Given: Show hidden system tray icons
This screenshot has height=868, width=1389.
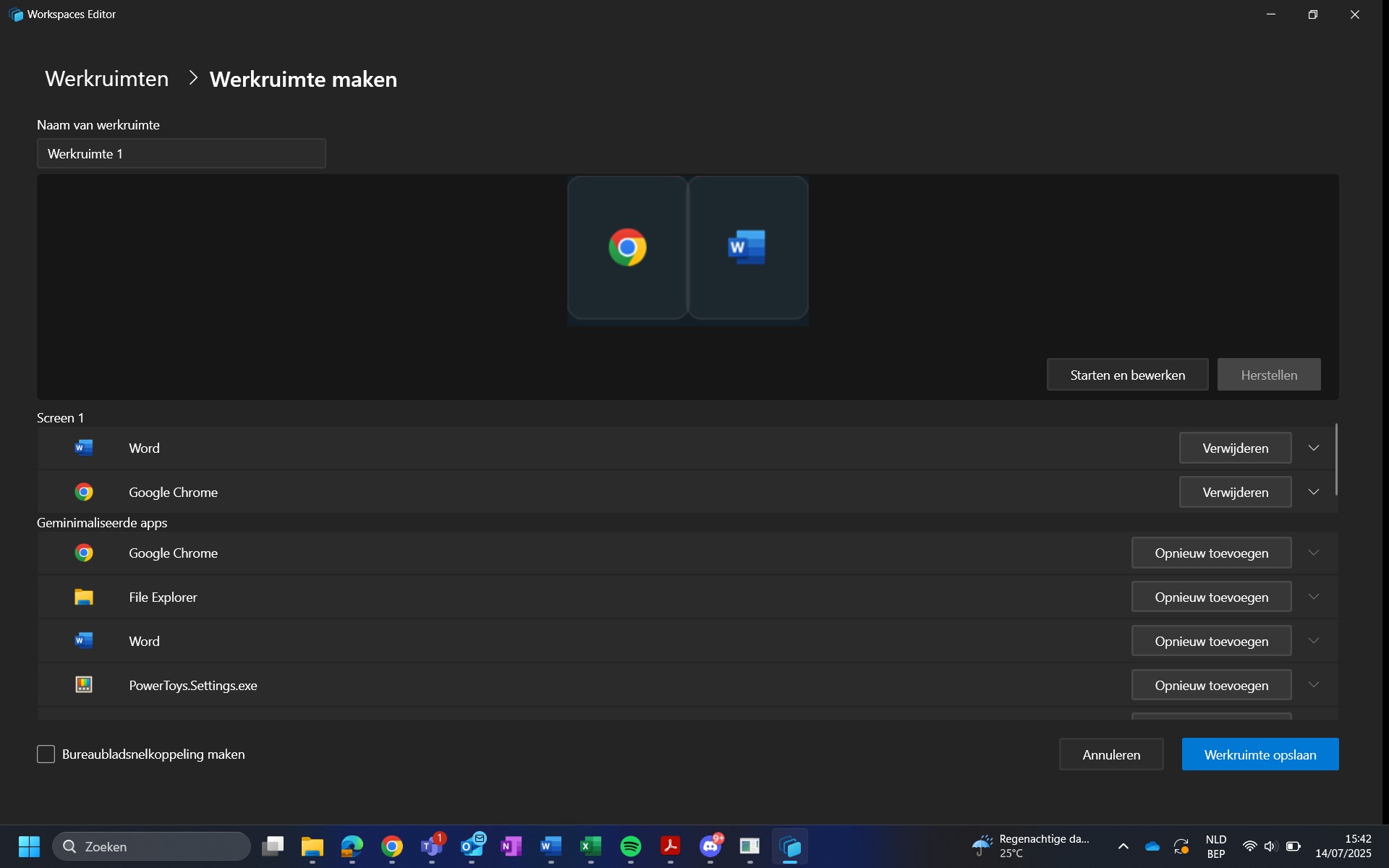Looking at the screenshot, I should [x=1123, y=846].
